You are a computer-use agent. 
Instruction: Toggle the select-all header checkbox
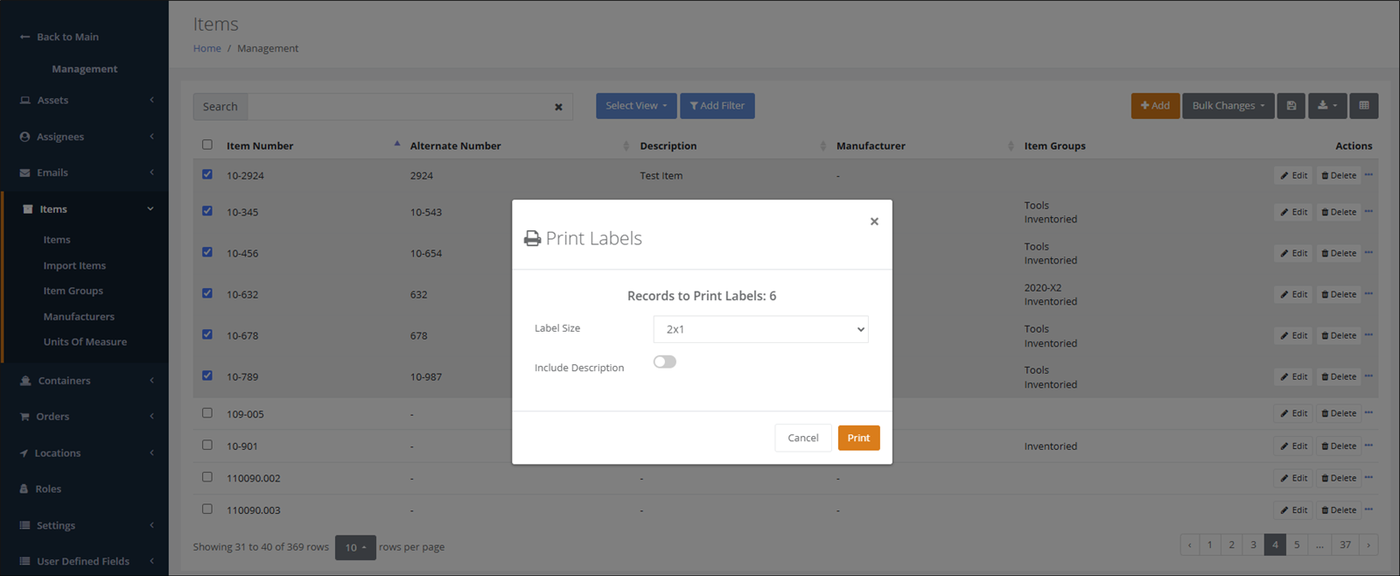(207, 145)
